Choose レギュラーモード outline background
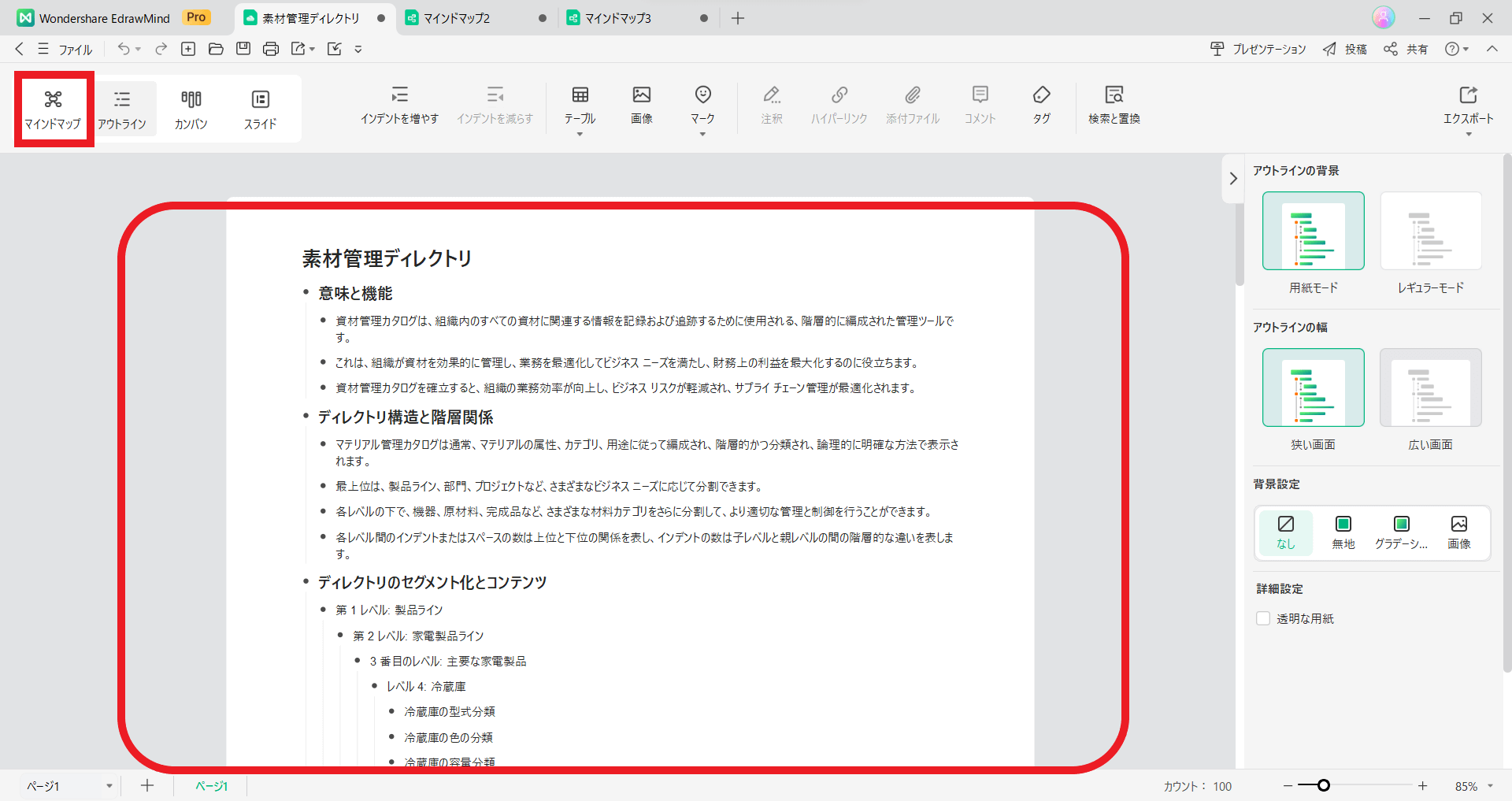The image size is (1512, 801). tap(1431, 231)
